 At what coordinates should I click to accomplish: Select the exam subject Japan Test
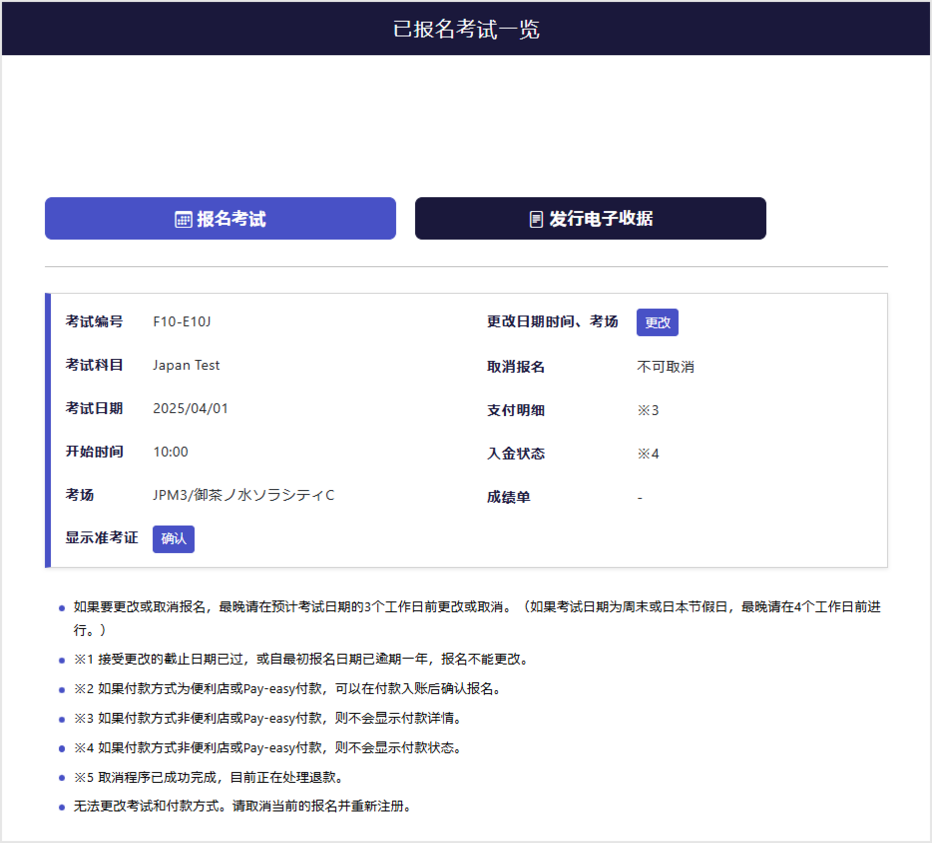point(186,365)
